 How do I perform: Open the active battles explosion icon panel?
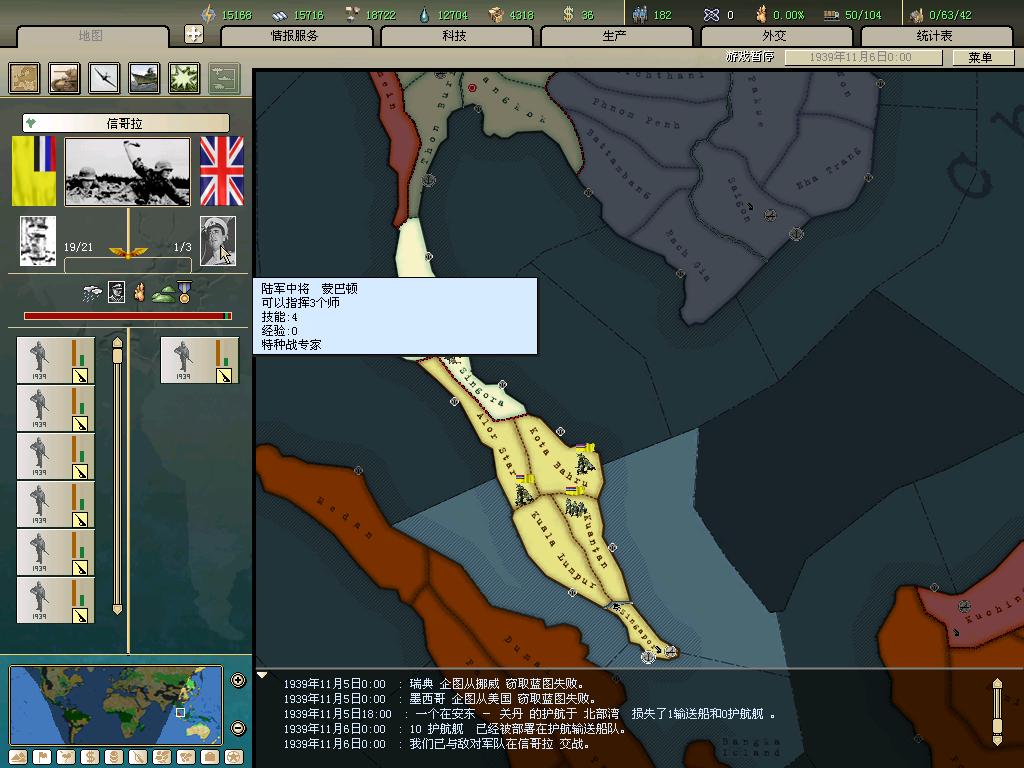(184, 78)
